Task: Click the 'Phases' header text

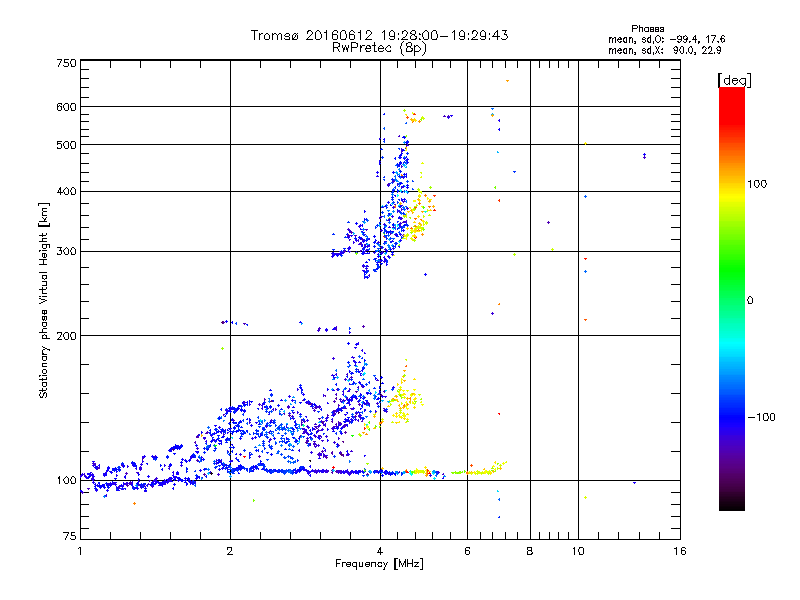Action: [x=647, y=29]
